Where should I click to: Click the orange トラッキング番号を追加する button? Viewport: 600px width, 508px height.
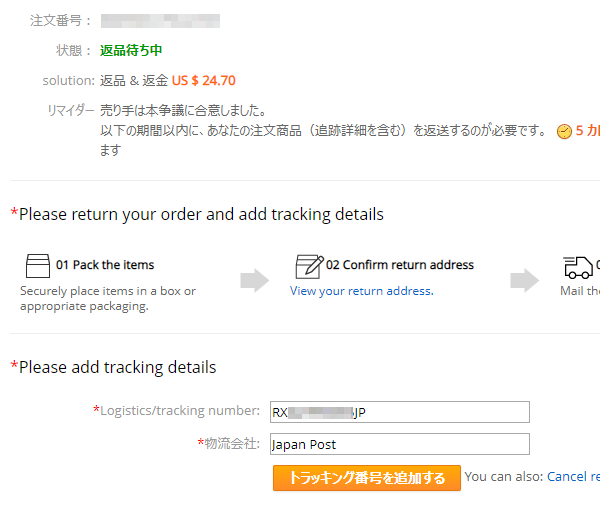pyautogui.click(x=367, y=478)
